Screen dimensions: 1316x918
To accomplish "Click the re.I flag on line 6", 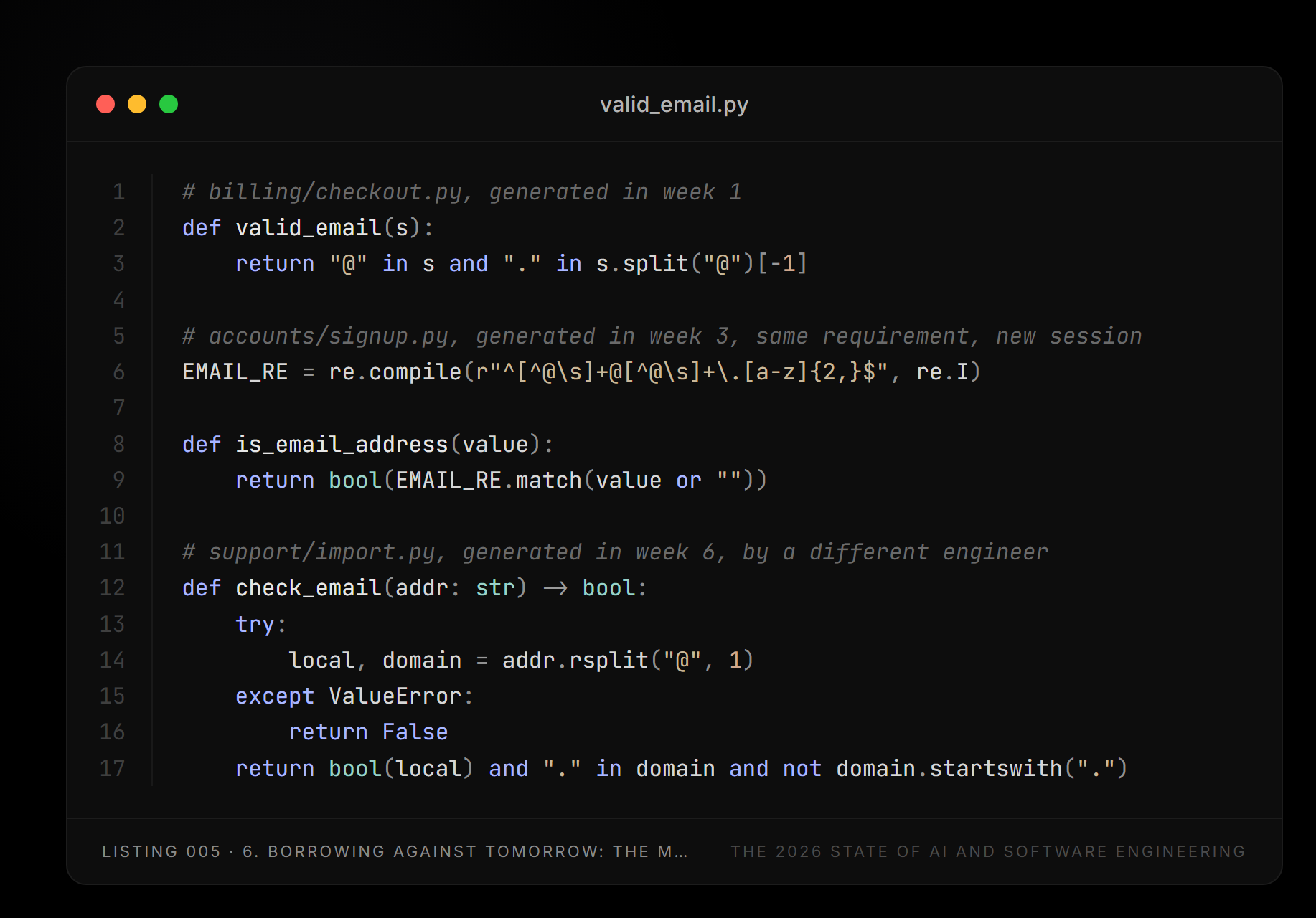I will (x=942, y=372).
